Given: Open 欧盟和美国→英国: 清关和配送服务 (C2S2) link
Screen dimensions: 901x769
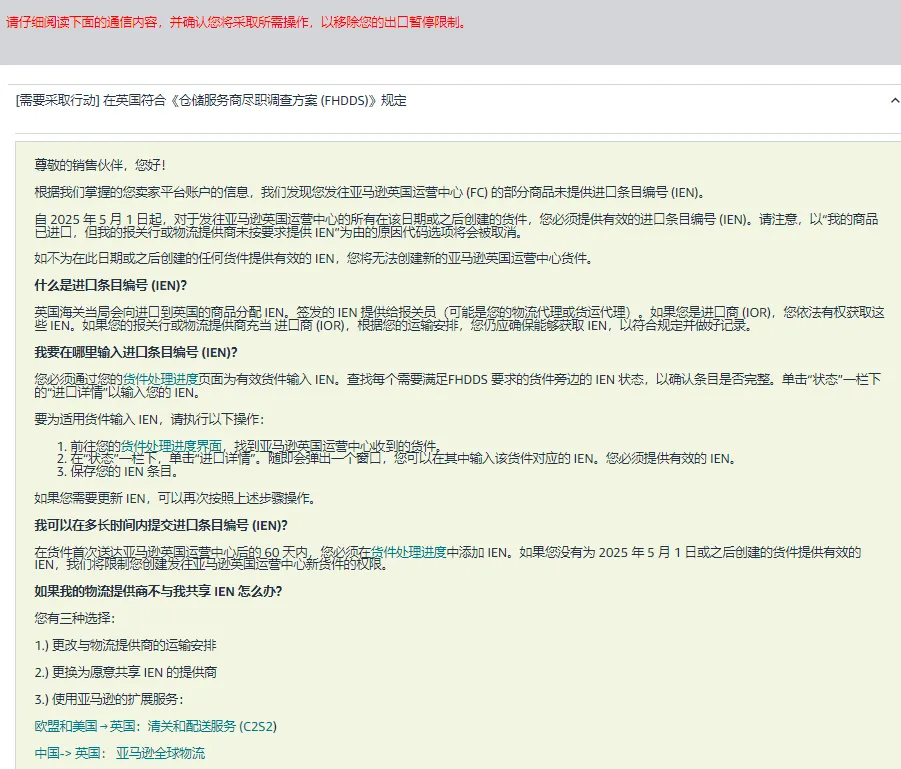Looking at the screenshot, I should [156, 726].
